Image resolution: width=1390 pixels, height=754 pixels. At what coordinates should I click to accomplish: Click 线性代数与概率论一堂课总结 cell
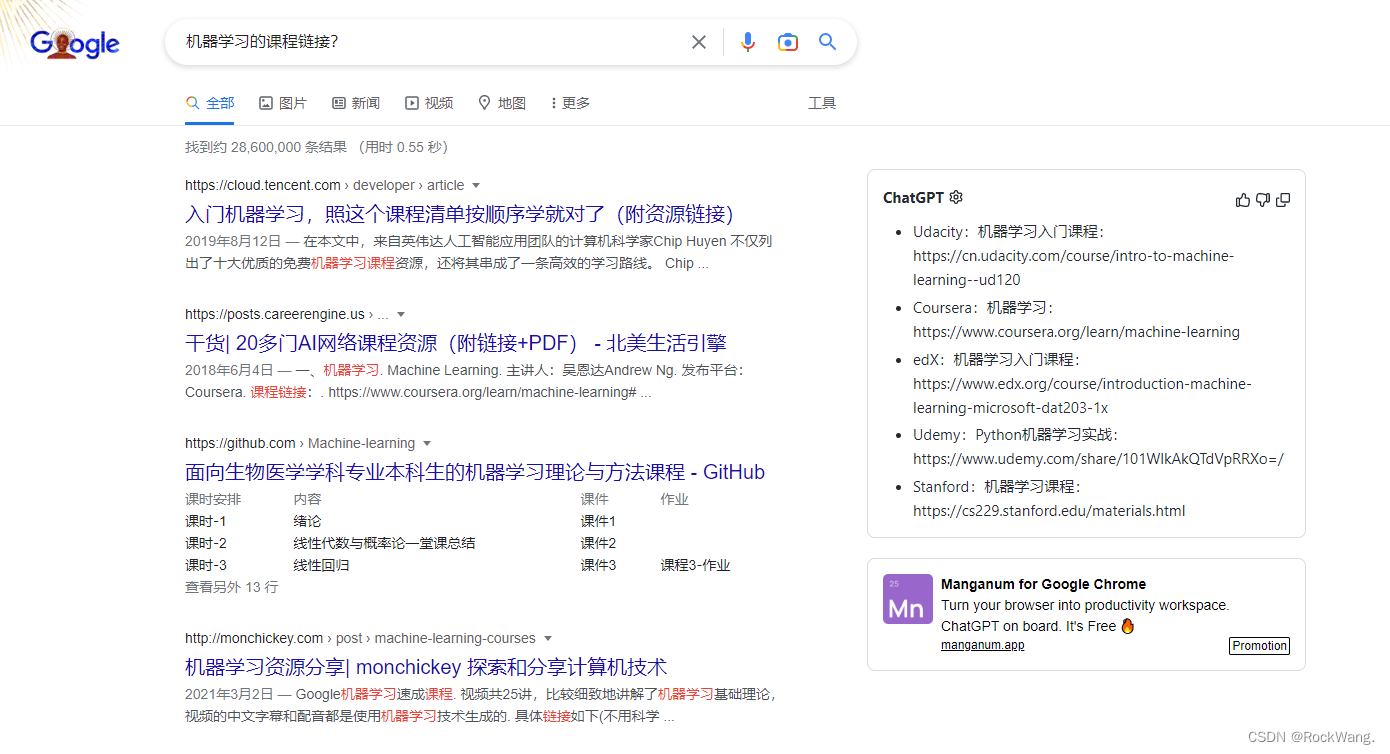coord(384,543)
